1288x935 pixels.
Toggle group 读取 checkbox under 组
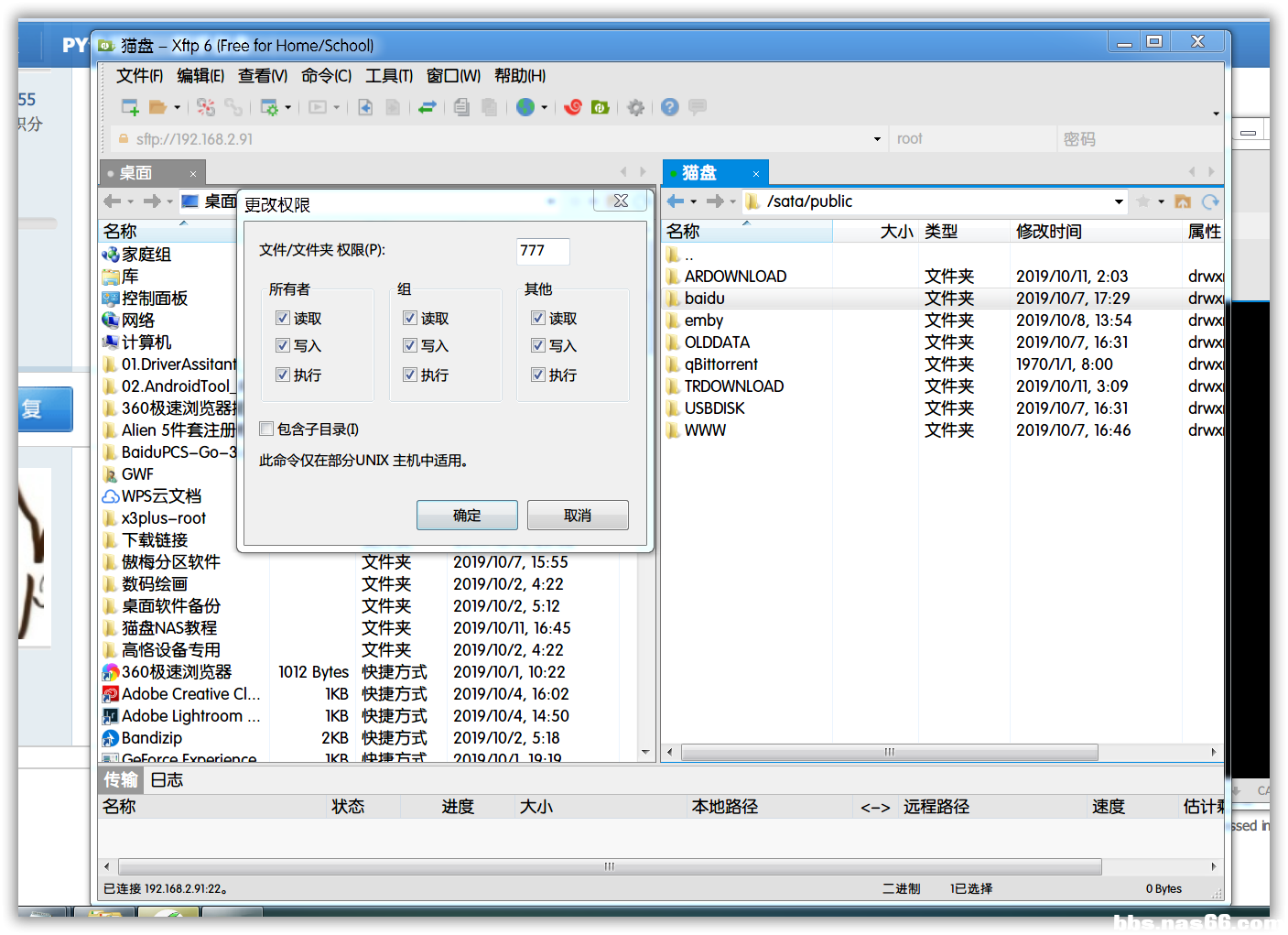click(410, 318)
